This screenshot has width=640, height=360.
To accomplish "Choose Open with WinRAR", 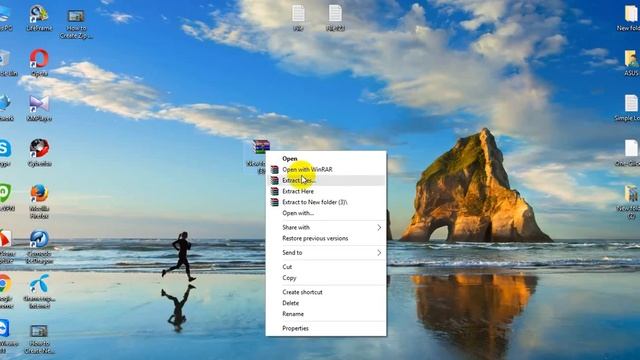I will [x=307, y=169].
